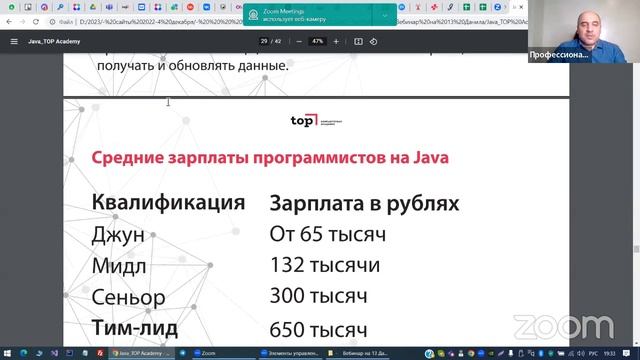Go forward in browser history
Screen dimensions: 640x360
22,22
